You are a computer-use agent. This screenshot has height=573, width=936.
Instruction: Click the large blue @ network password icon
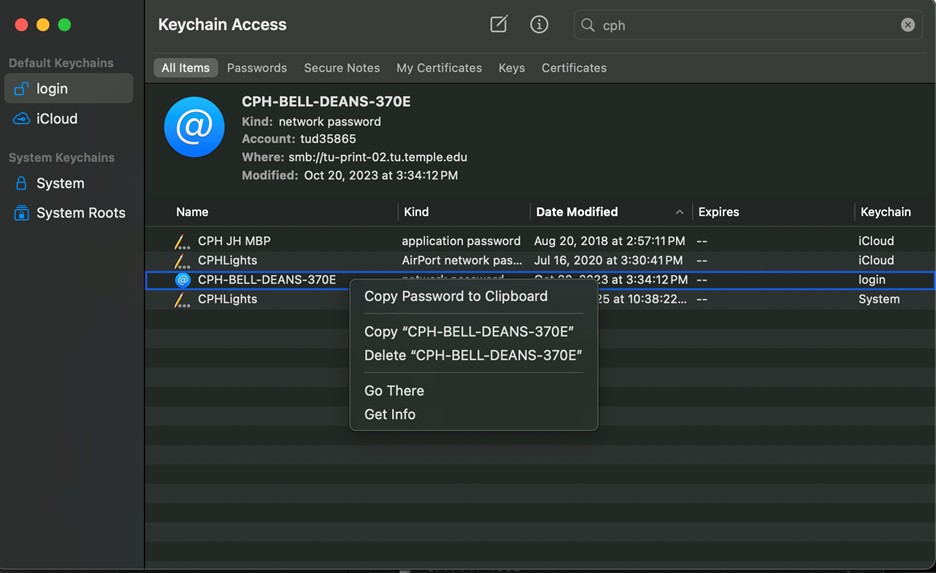pyautogui.click(x=194, y=127)
